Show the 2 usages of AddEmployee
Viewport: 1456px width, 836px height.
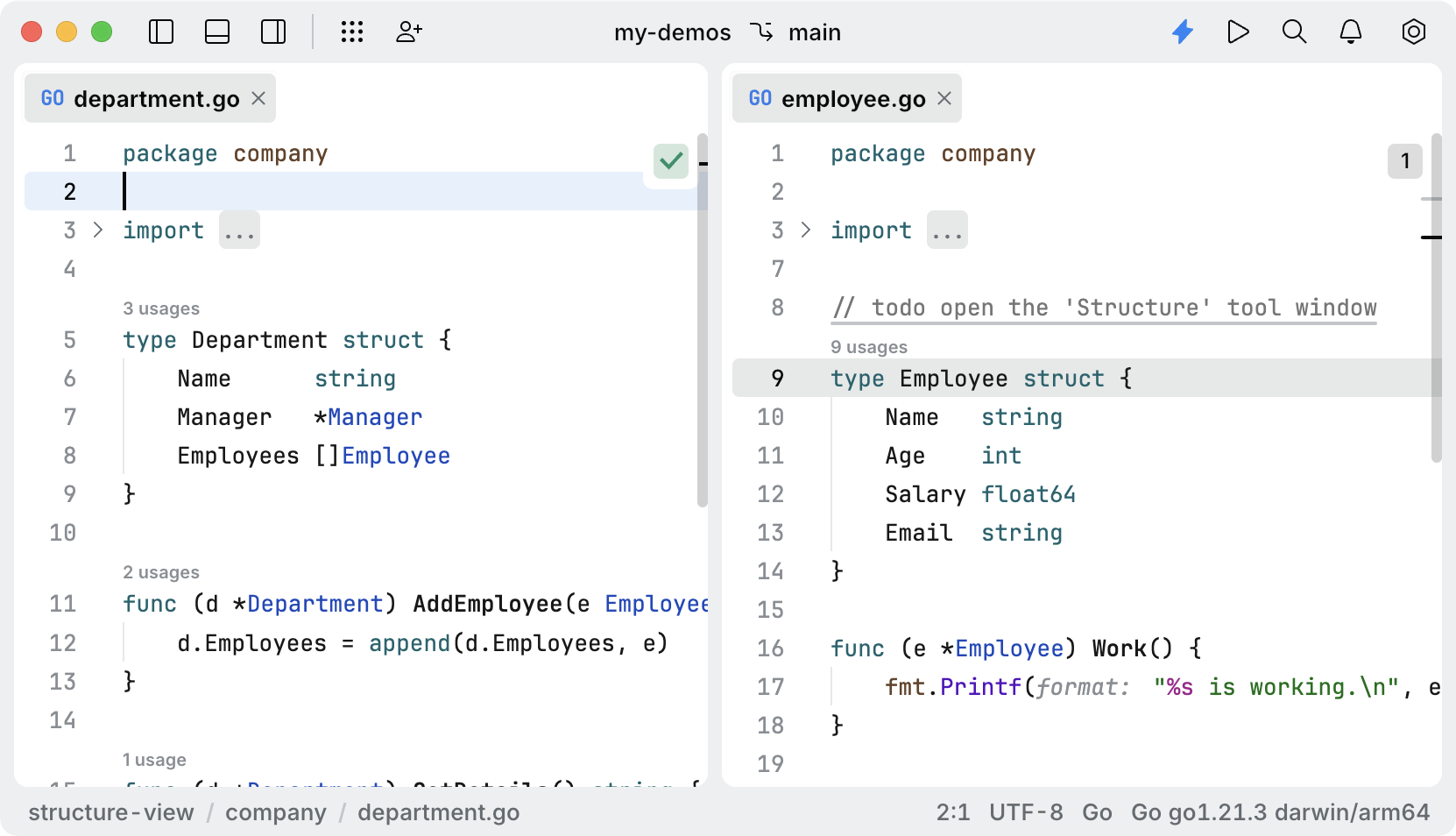click(161, 571)
